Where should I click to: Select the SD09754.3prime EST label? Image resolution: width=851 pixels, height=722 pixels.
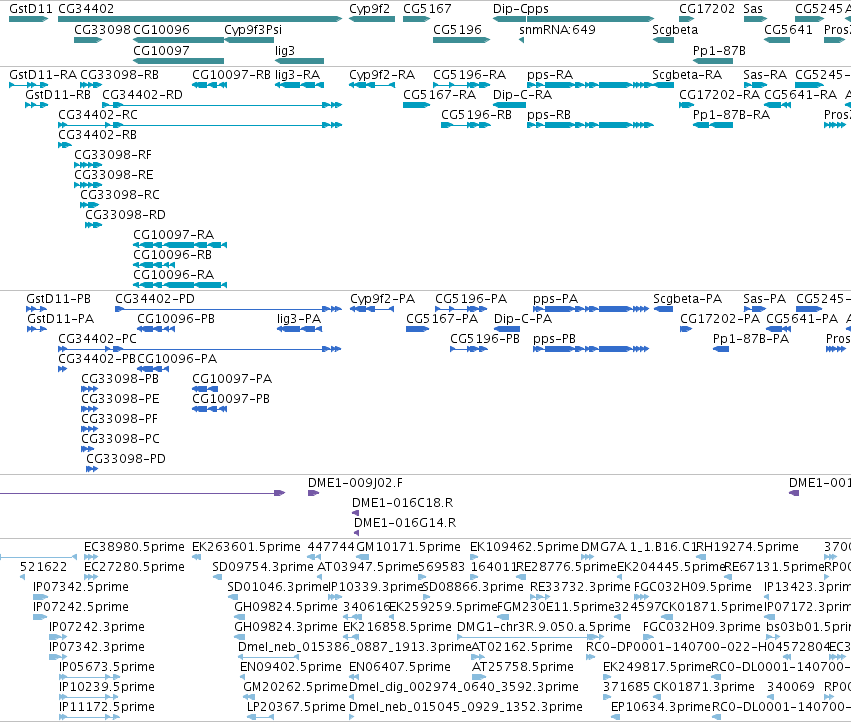(x=263, y=567)
